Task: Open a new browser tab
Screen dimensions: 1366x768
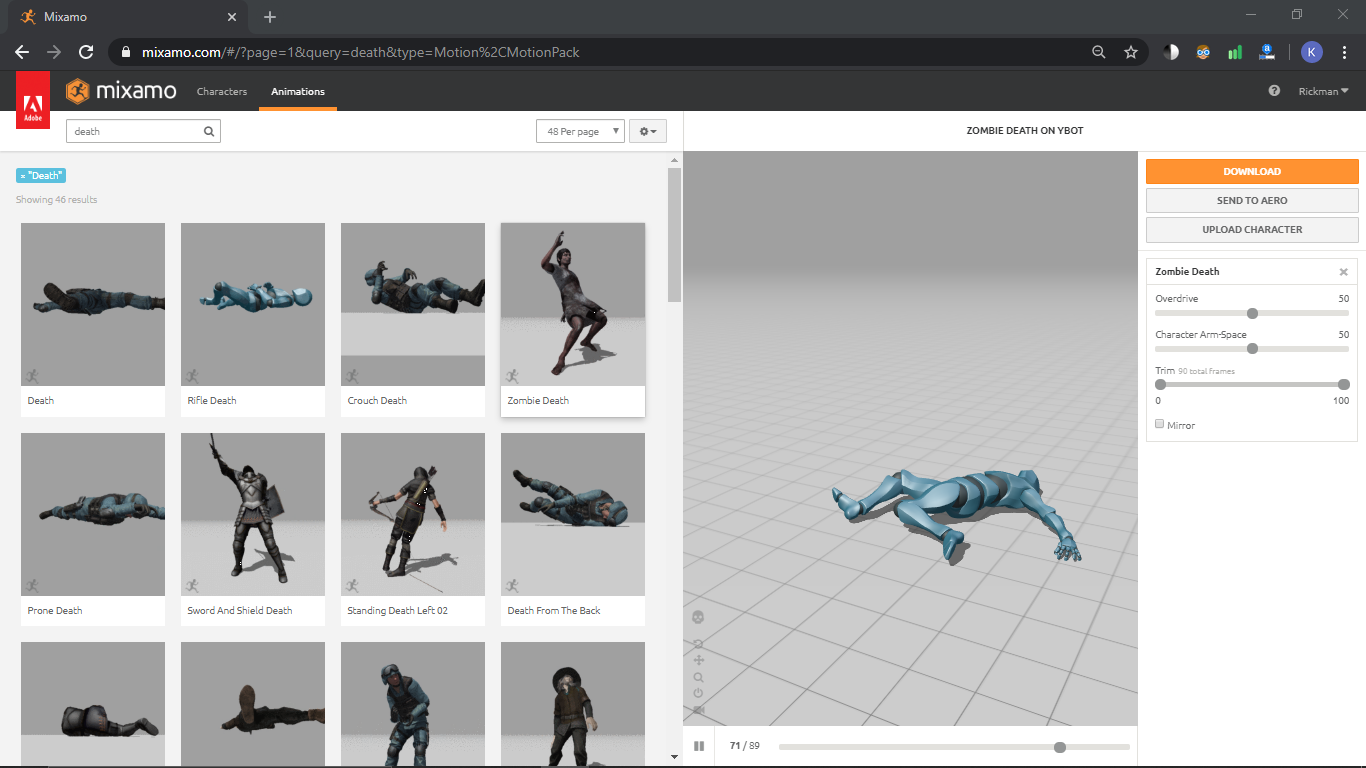Action: click(270, 17)
